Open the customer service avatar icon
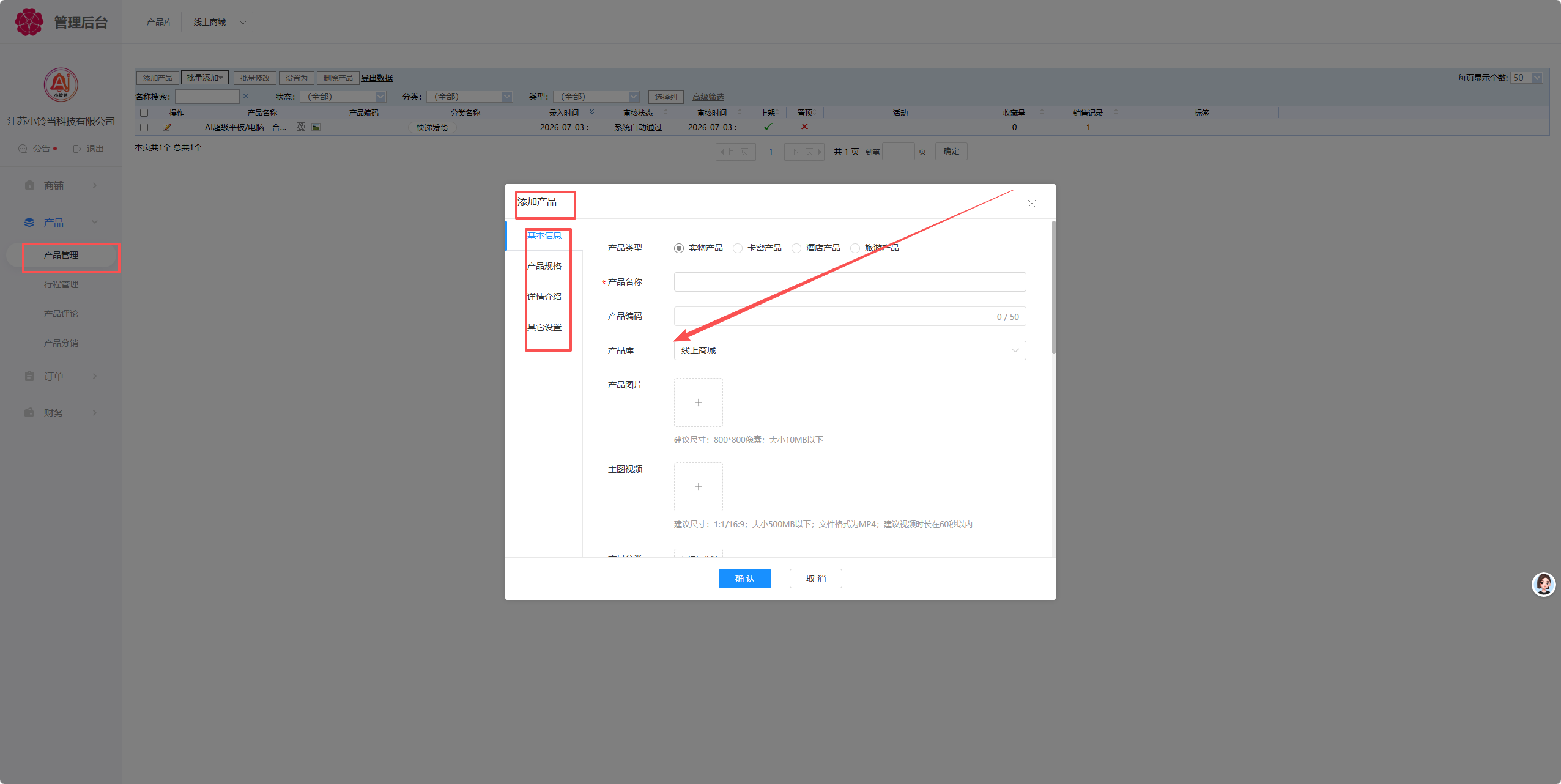Viewport: 1561px width, 784px height. [x=1543, y=585]
